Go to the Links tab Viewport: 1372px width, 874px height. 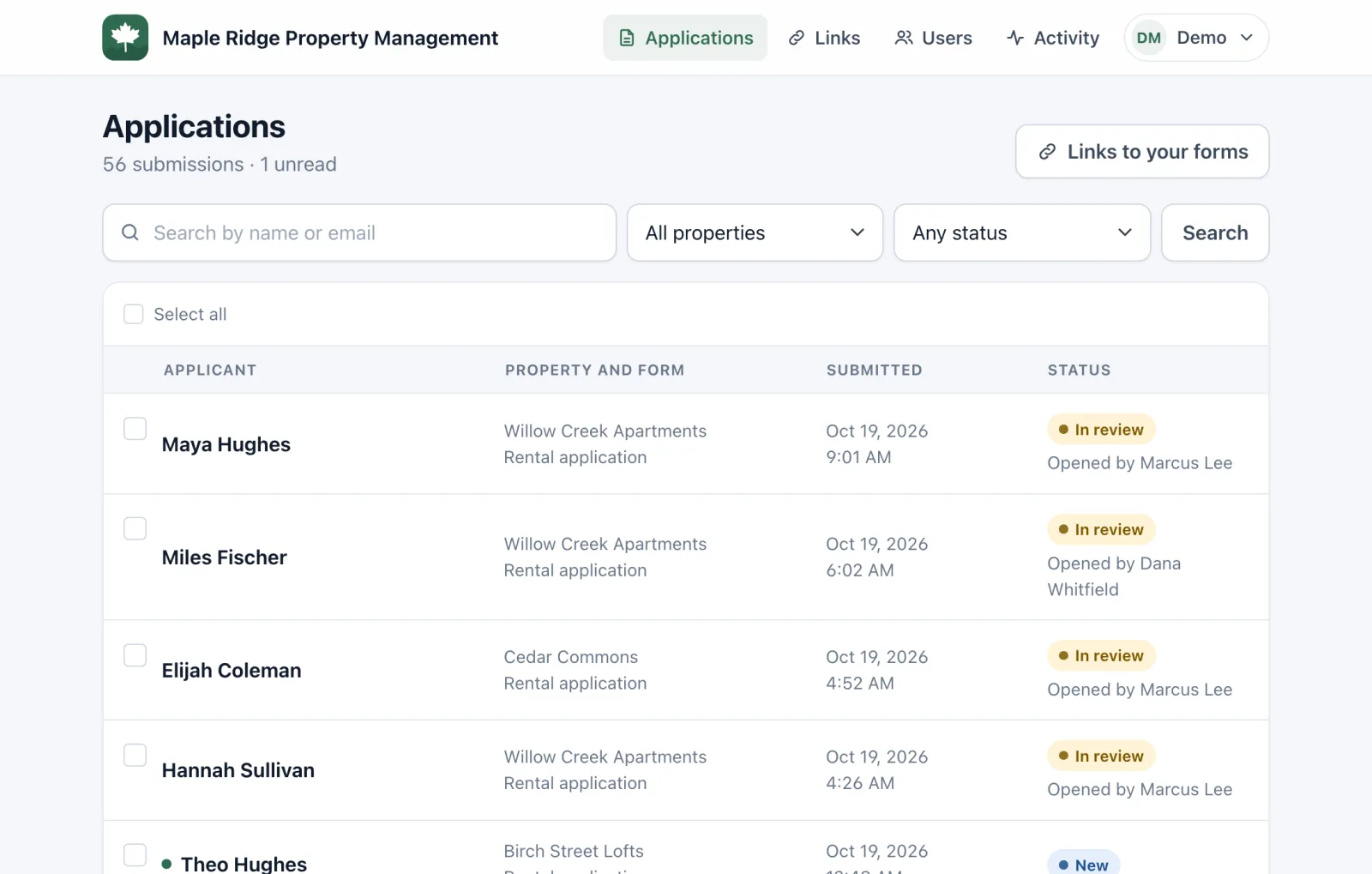[x=824, y=38]
